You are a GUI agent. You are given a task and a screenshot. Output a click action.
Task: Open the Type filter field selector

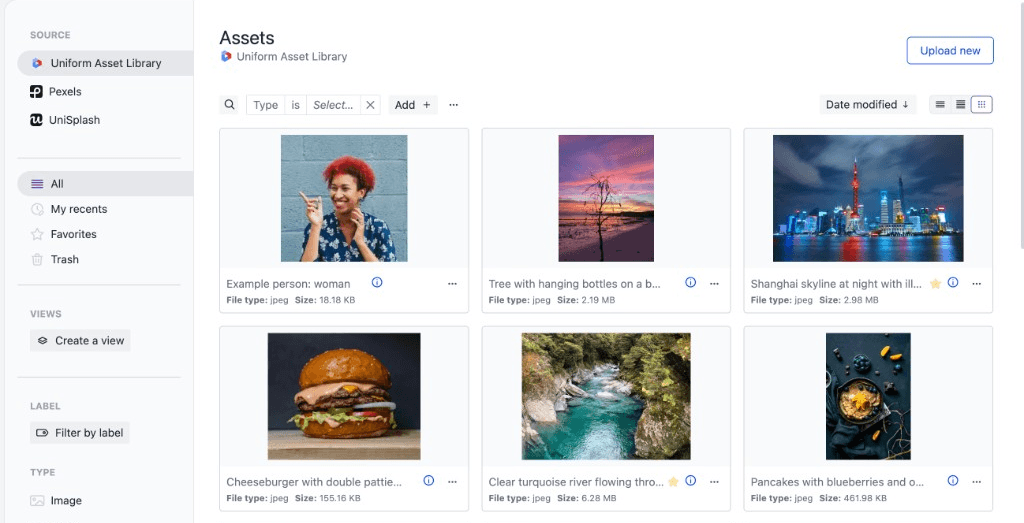(265, 105)
